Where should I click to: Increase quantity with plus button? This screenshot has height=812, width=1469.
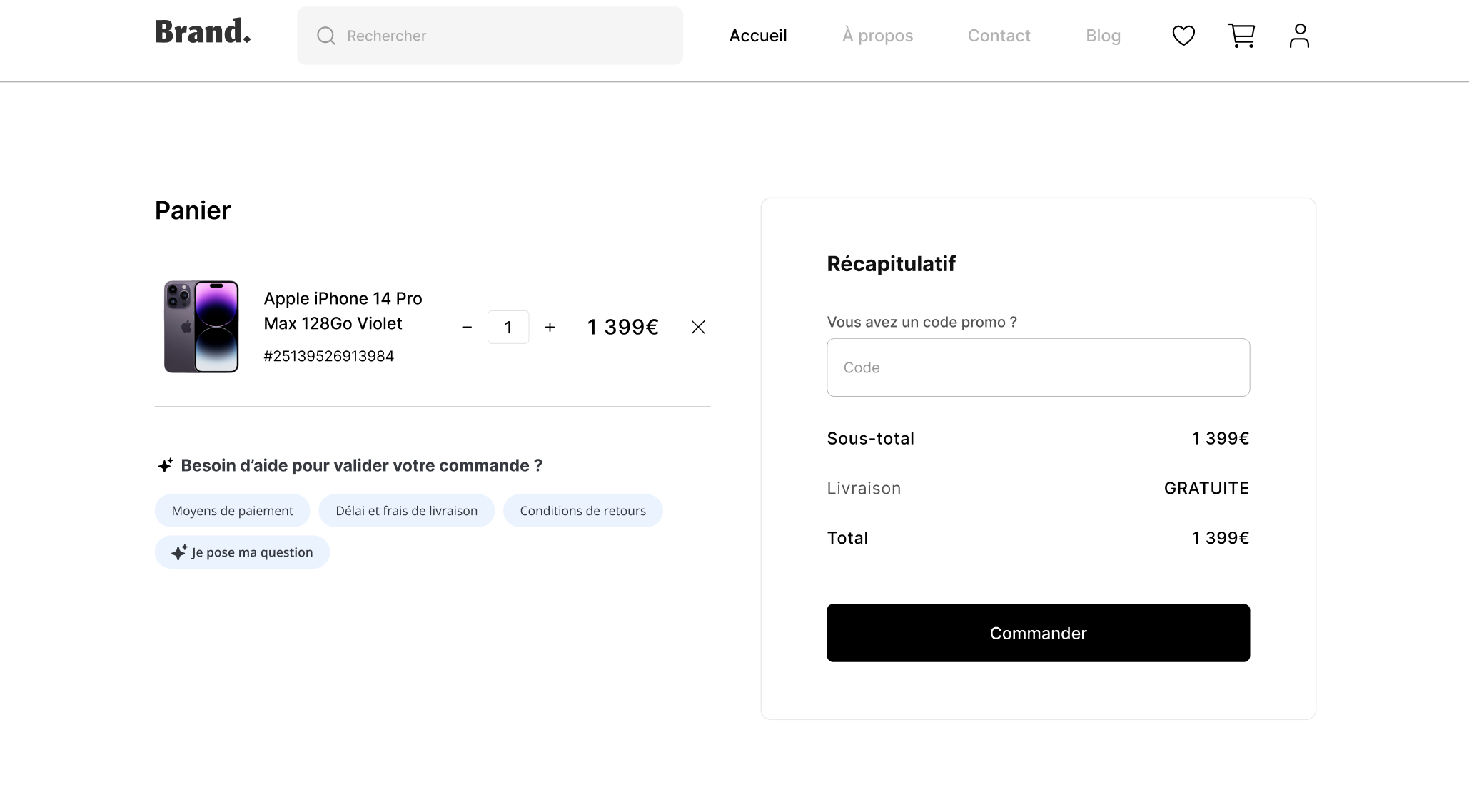(550, 327)
